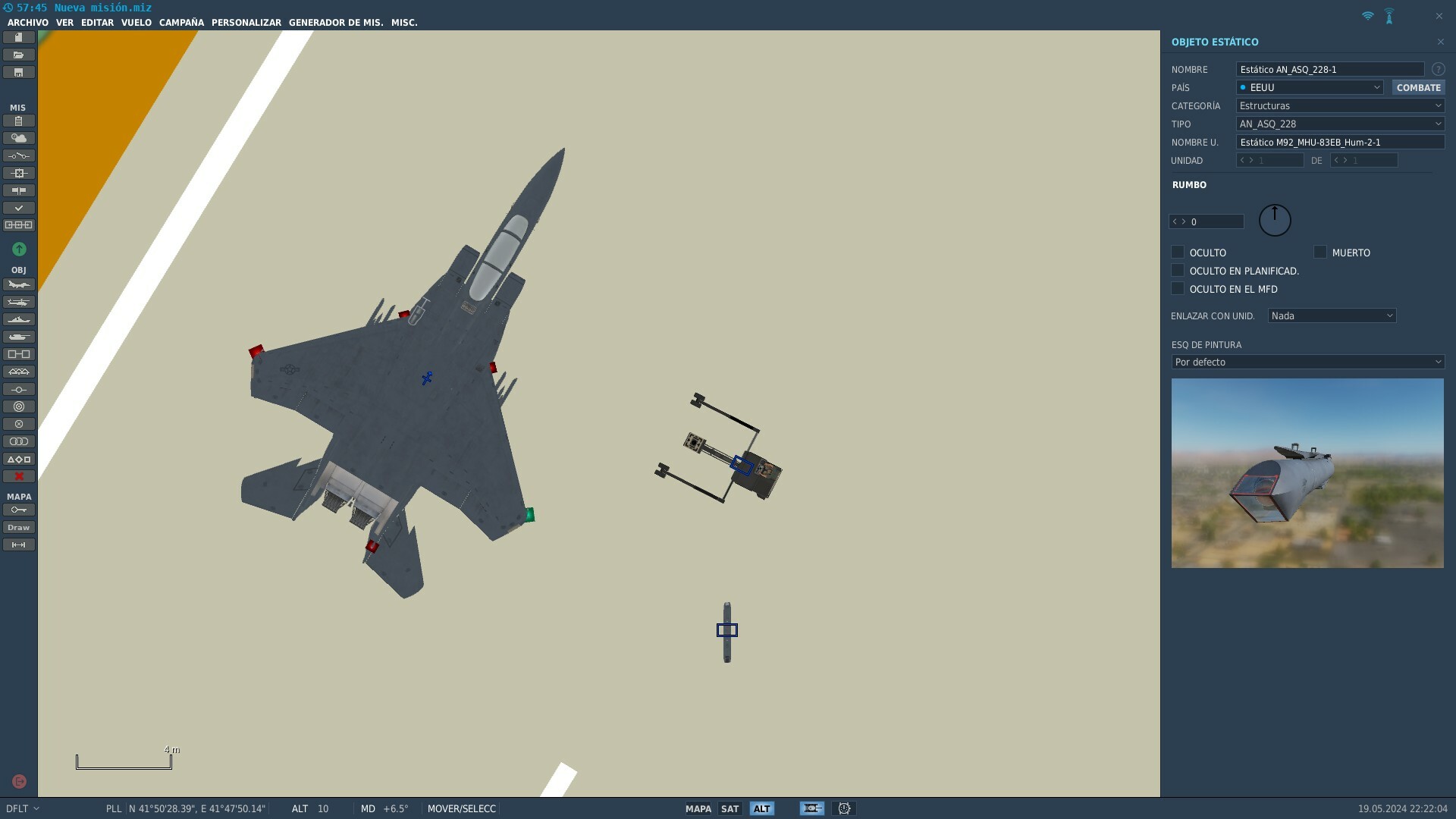Select the place helicopter tool
The image size is (1456, 819).
point(18,302)
